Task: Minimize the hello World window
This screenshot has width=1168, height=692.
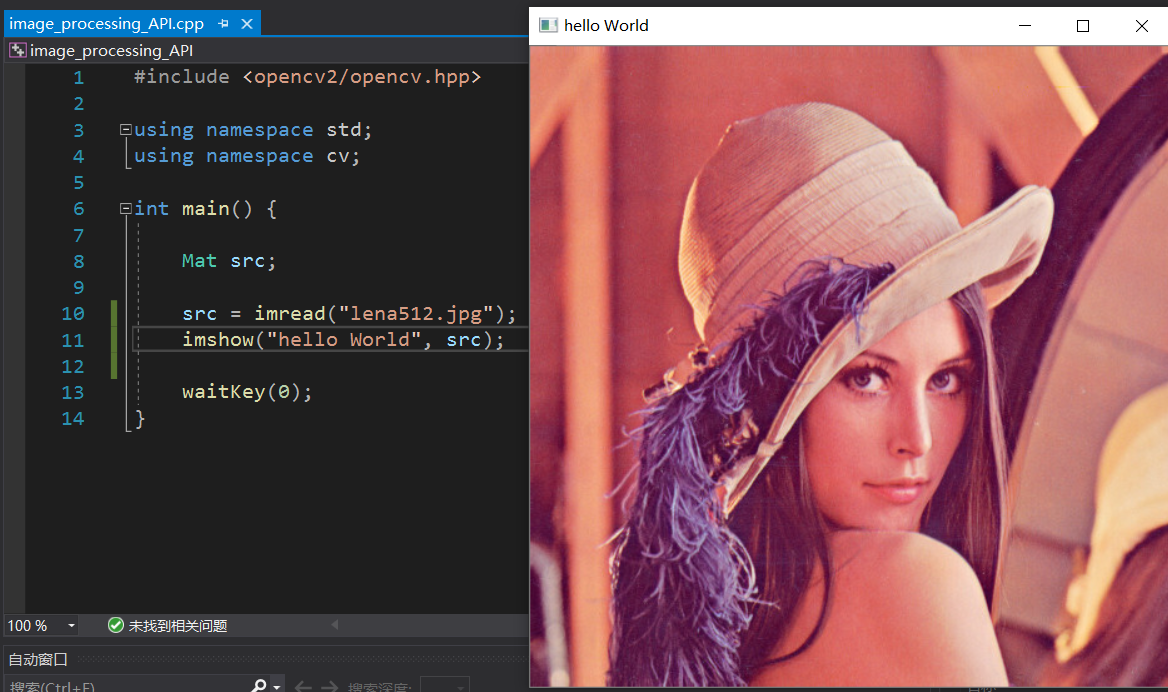Action: (x=1025, y=25)
